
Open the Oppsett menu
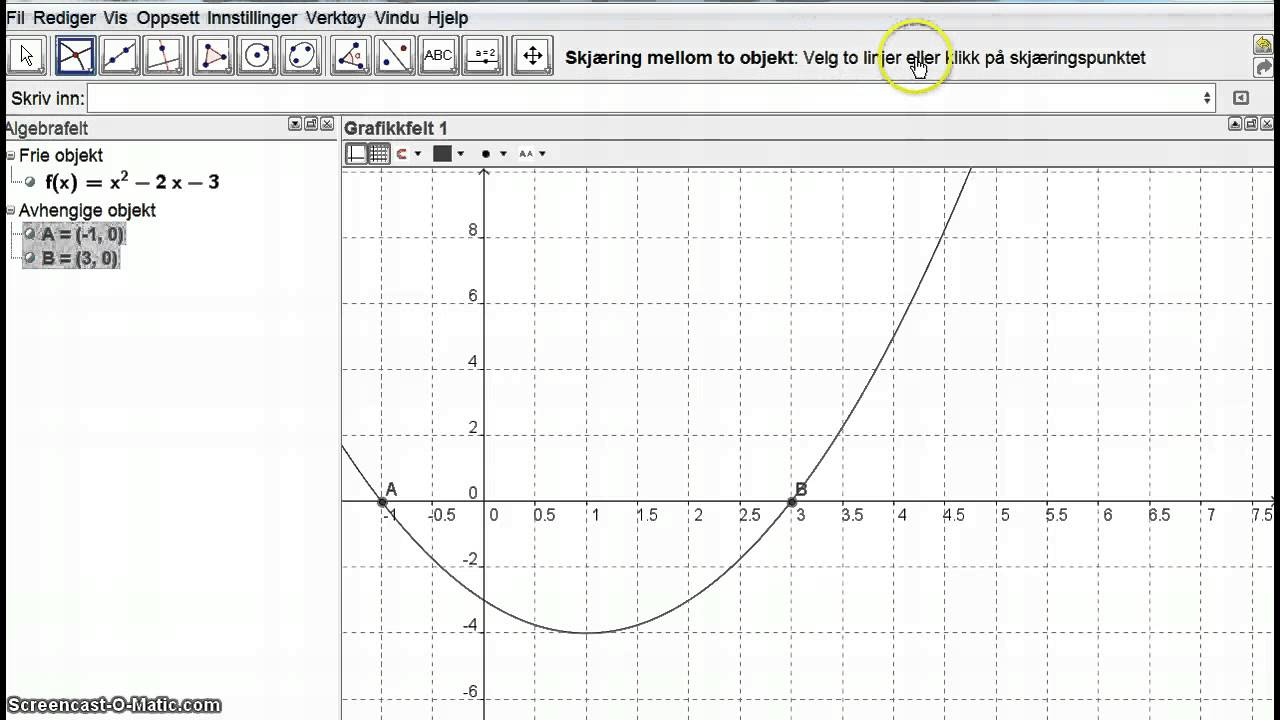click(168, 18)
